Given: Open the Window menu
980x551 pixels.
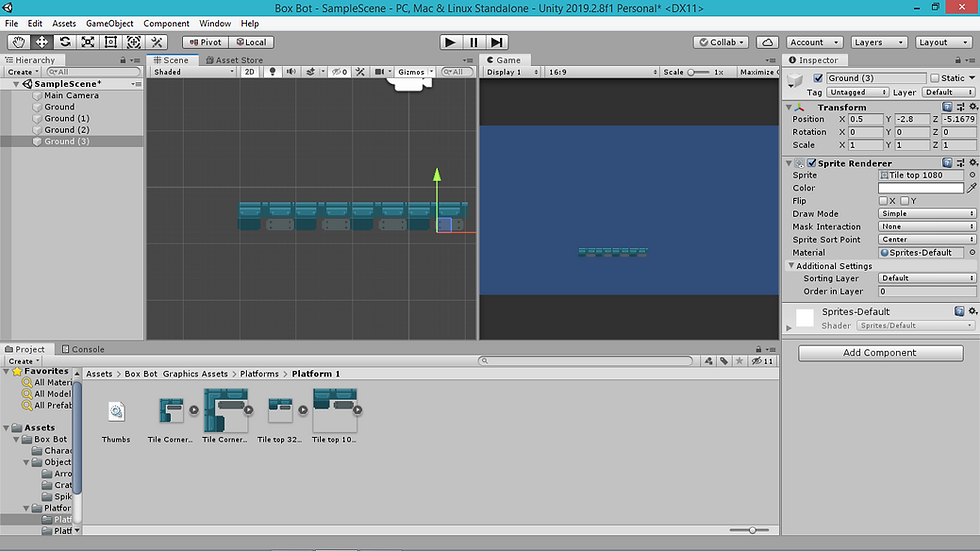Looking at the screenshot, I should [x=215, y=23].
